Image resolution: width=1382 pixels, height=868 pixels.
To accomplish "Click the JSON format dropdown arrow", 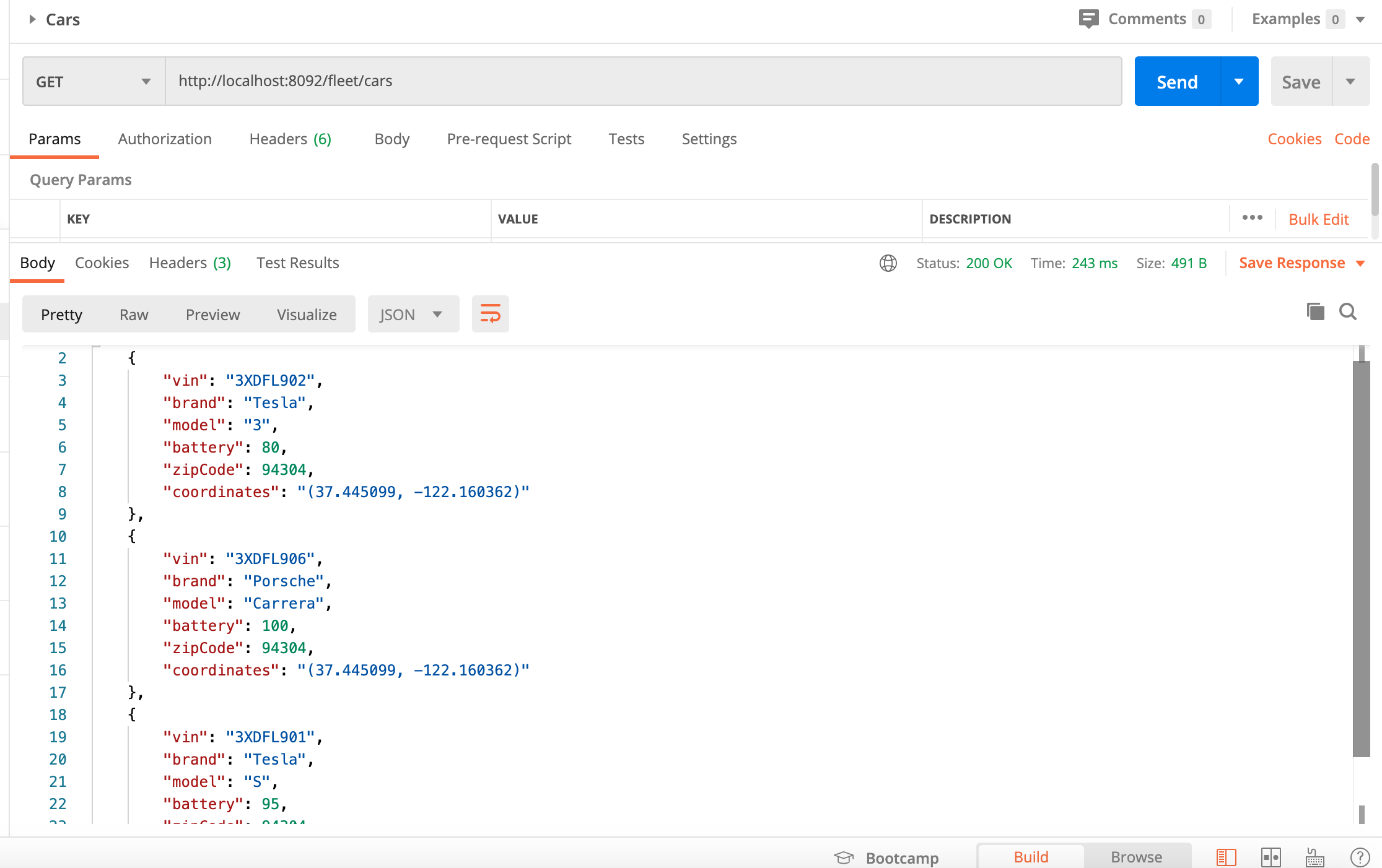I will point(437,314).
